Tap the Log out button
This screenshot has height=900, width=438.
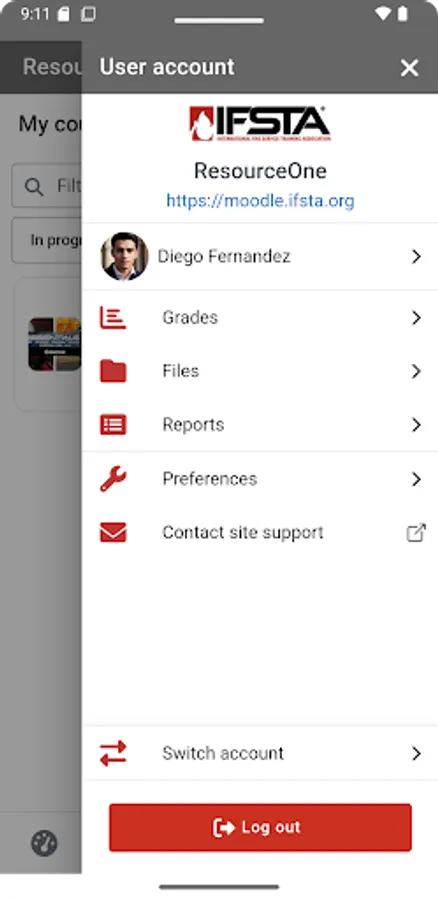[x=260, y=827]
